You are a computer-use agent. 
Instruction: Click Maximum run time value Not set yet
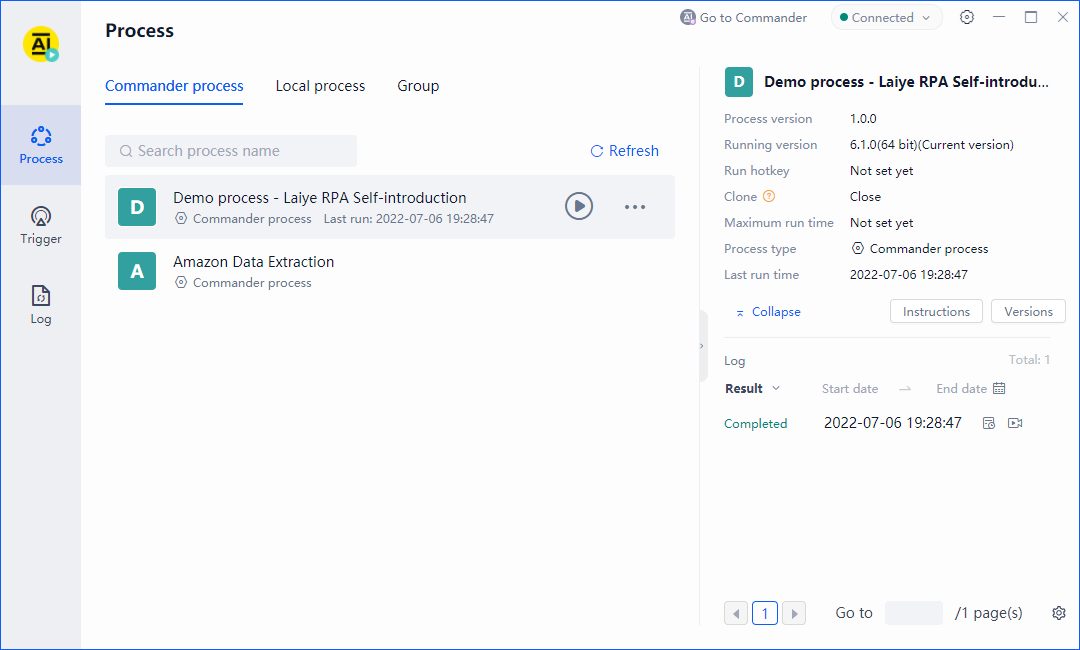coord(882,222)
